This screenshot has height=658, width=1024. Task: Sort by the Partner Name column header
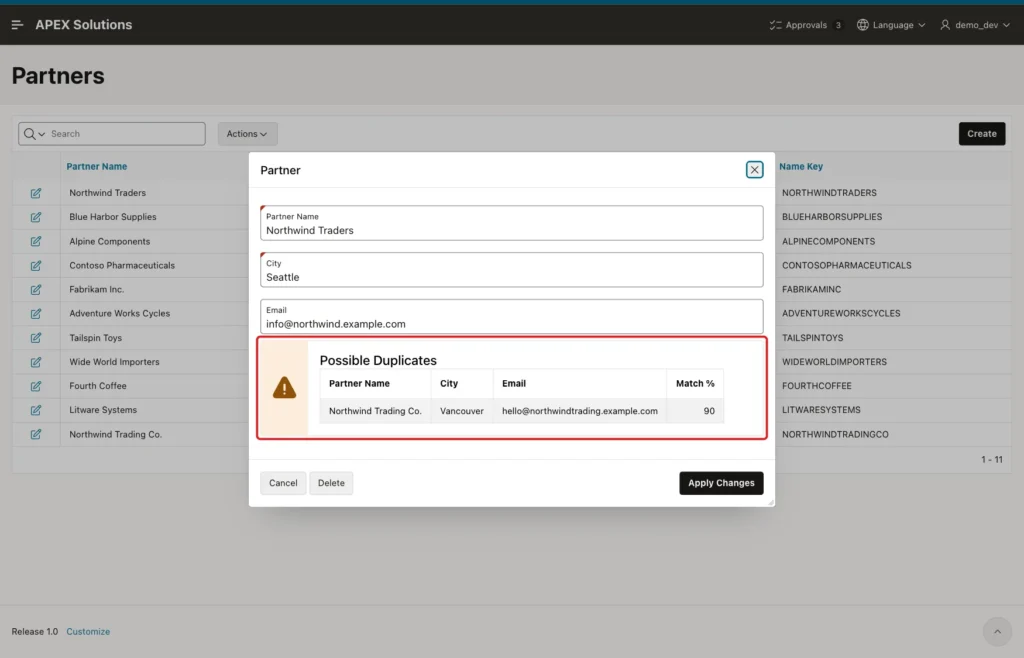[97, 166]
